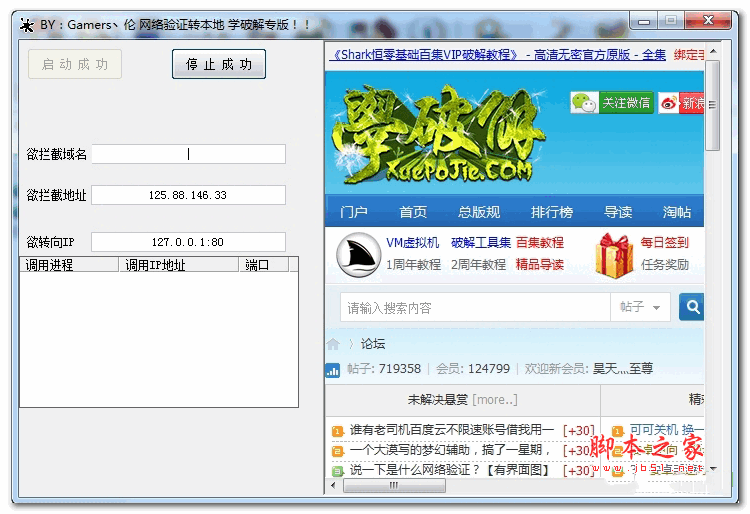This screenshot has height=514, width=750.
Task: Click the red close window button
Action: 708,21
